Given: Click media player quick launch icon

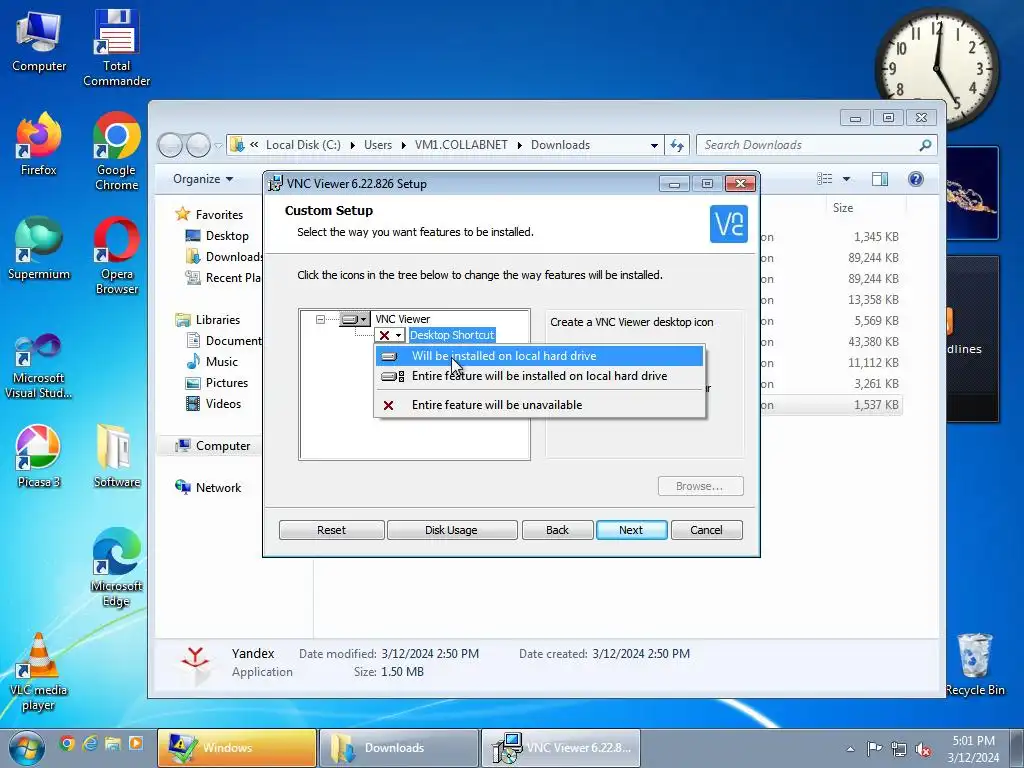Looking at the screenshot, I should tap(136, 743).
